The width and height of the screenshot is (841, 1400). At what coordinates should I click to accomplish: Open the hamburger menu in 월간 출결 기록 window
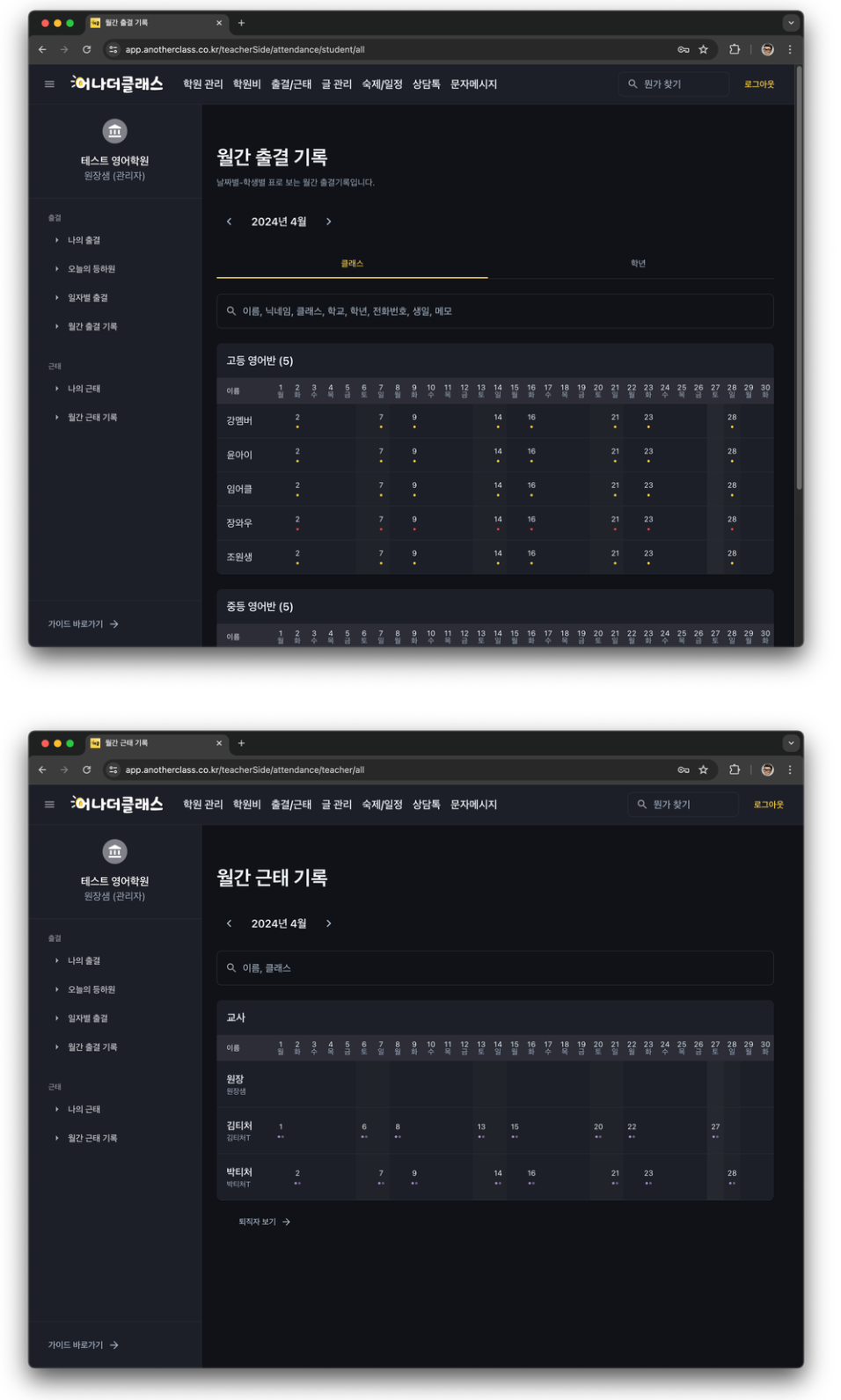(x=49, y=84)
